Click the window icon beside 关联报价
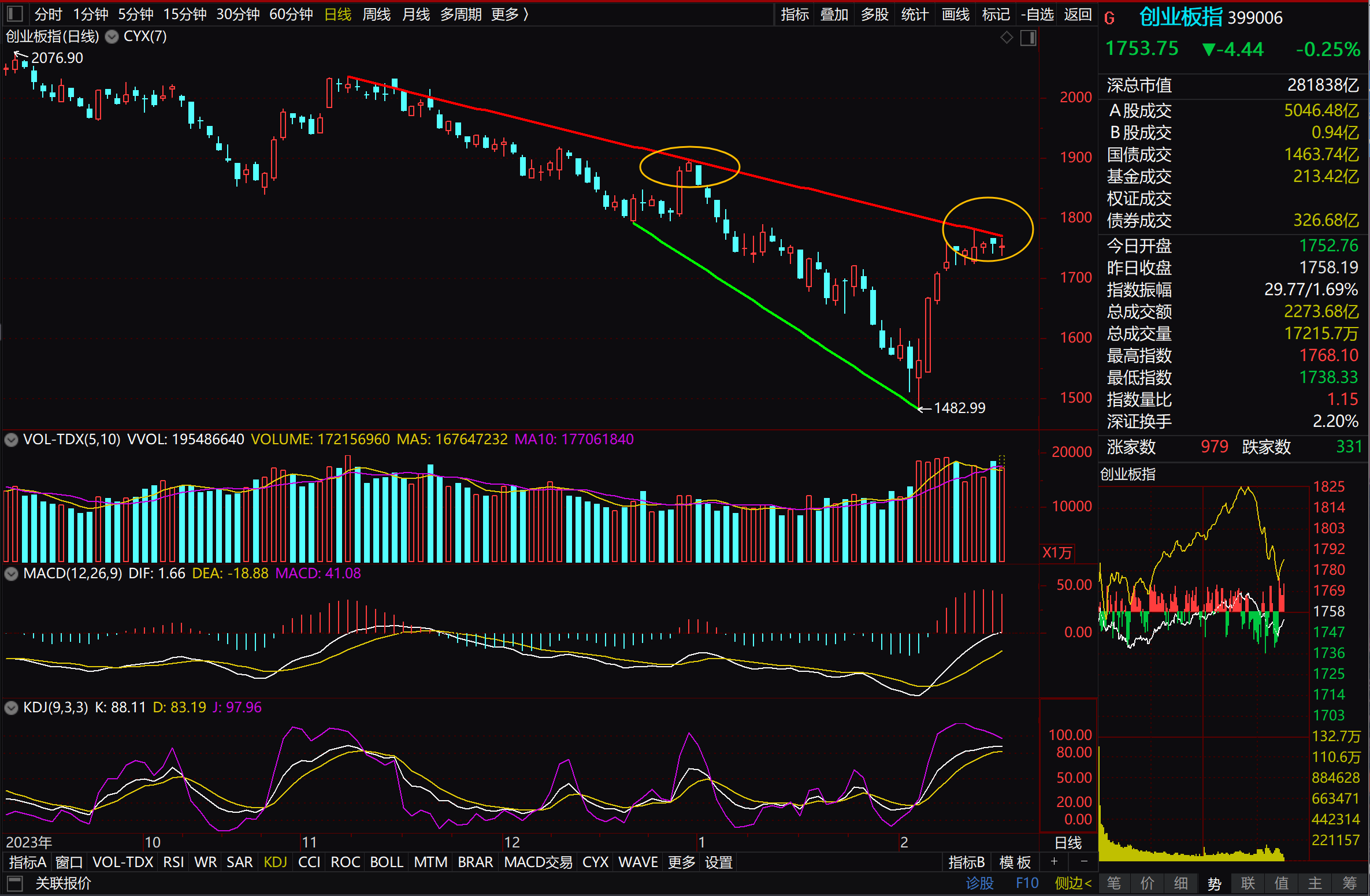The image size is (1370, 896). (x=14, y=883)
